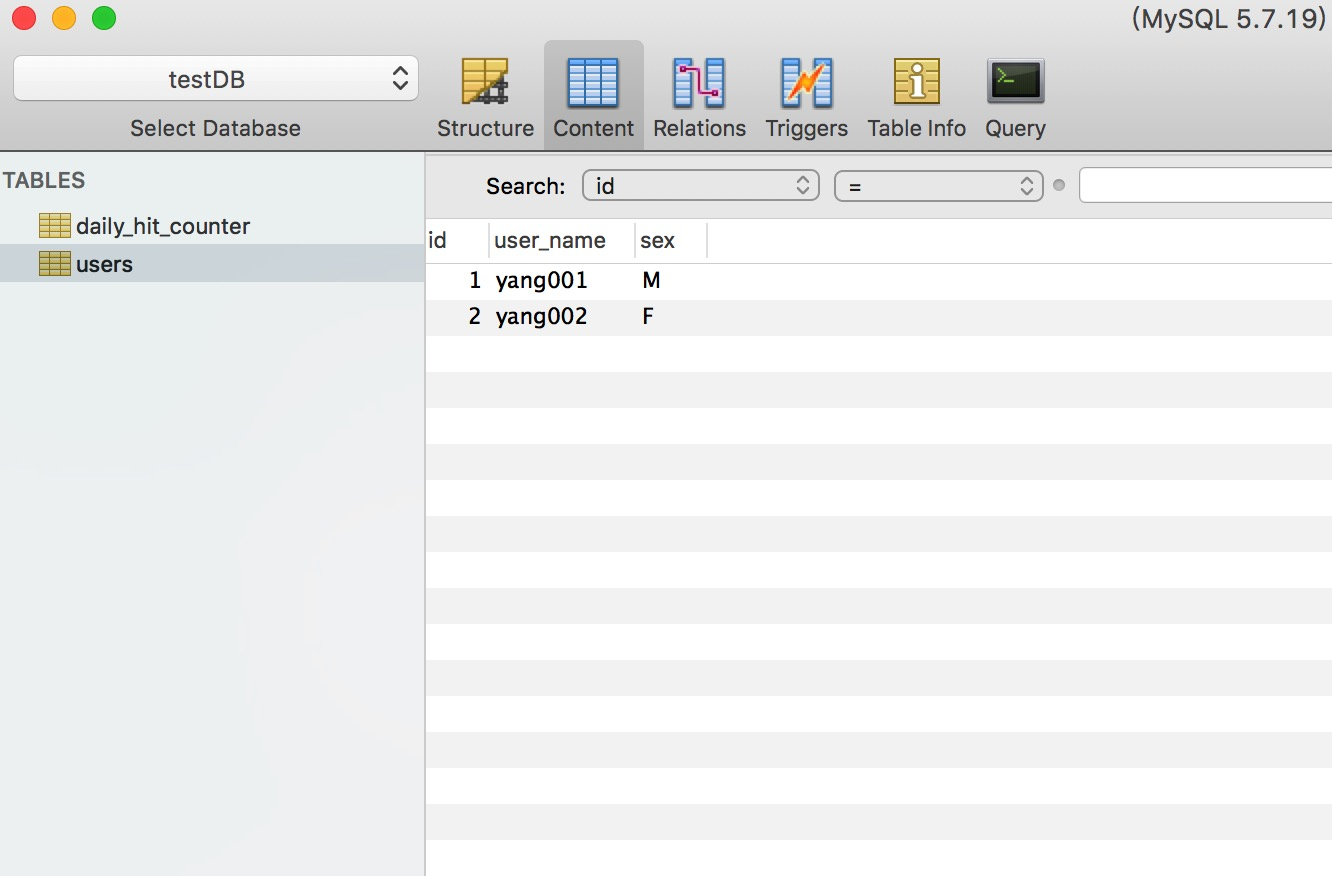The width and height of the screenshot is (1332, 876).
Task: Open the Relations view icon
Action: (699, 82)
